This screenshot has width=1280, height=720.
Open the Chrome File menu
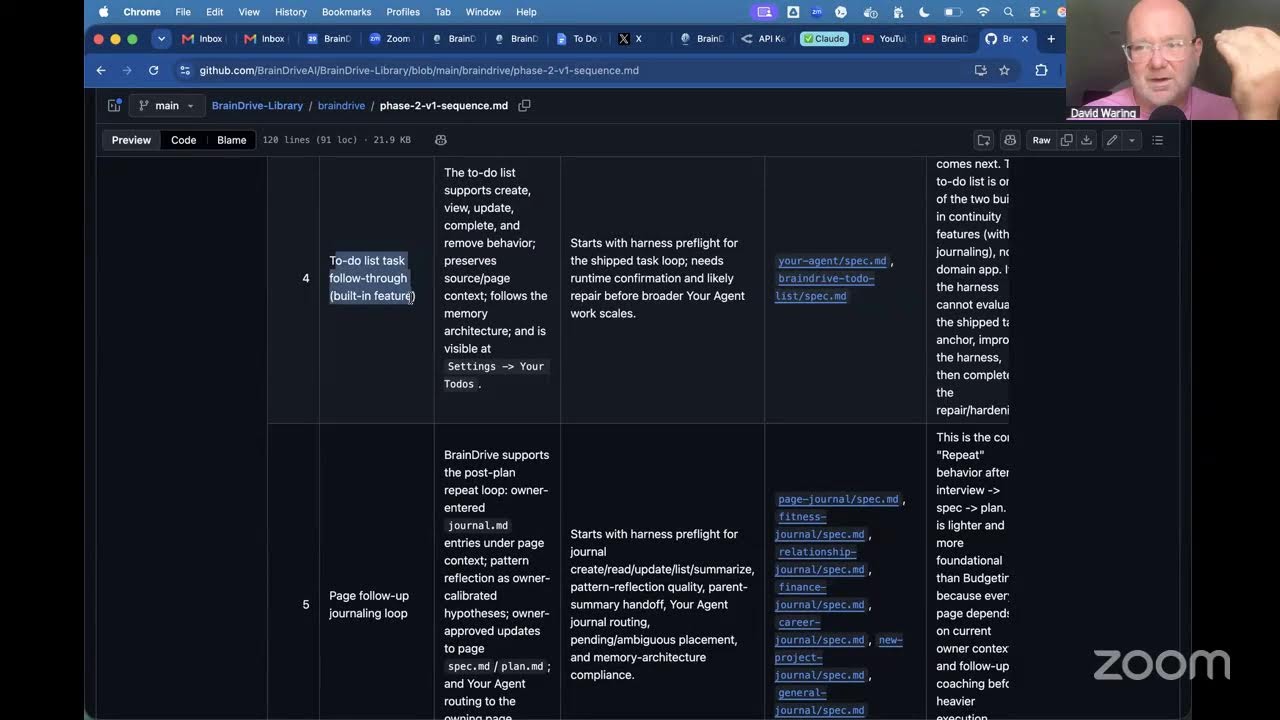coord(183,12)
